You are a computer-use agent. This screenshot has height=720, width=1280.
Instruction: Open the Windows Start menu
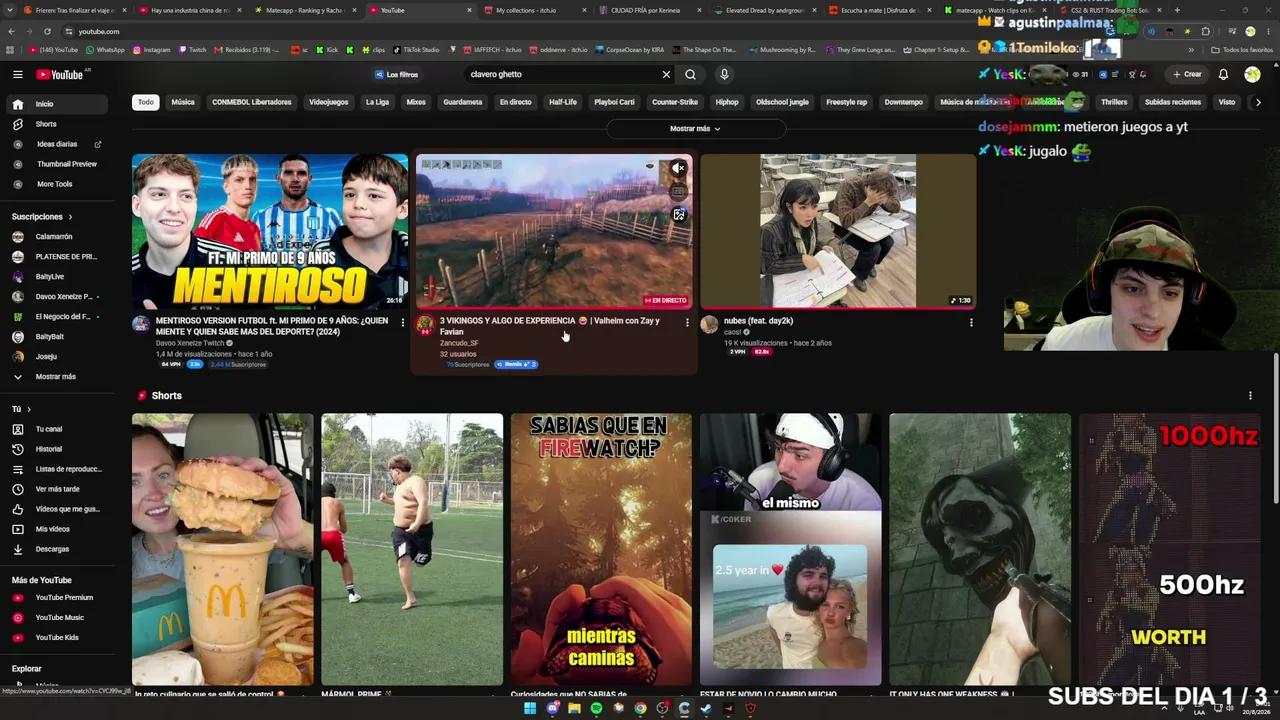click(530, 709)
